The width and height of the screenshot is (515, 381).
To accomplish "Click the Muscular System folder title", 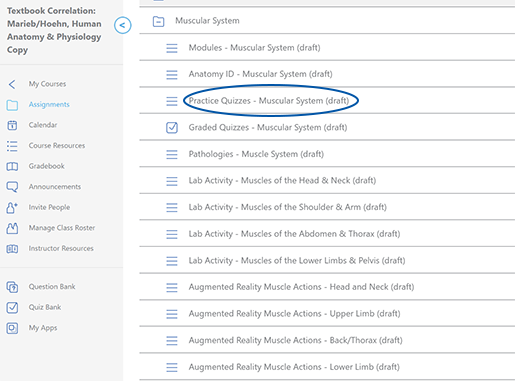I will (x=207, y=21).
